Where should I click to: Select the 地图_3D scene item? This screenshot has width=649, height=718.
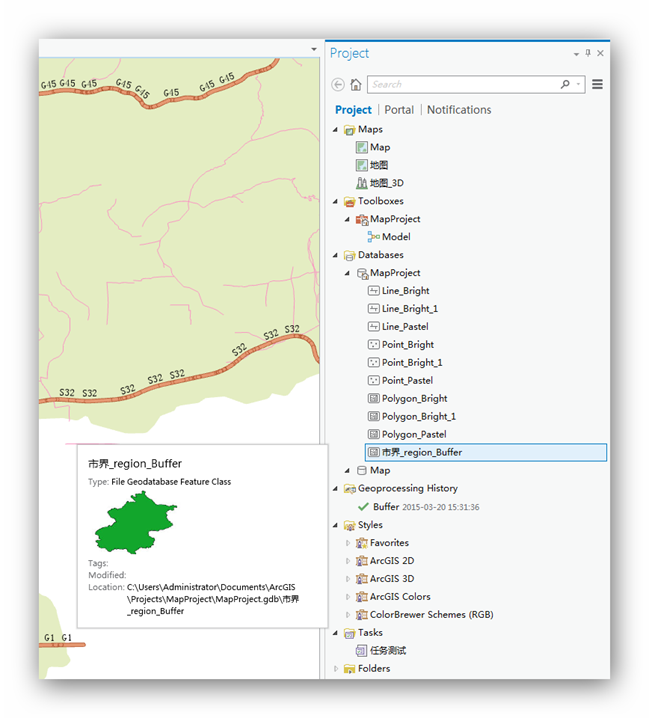click(x=386, y=183)
